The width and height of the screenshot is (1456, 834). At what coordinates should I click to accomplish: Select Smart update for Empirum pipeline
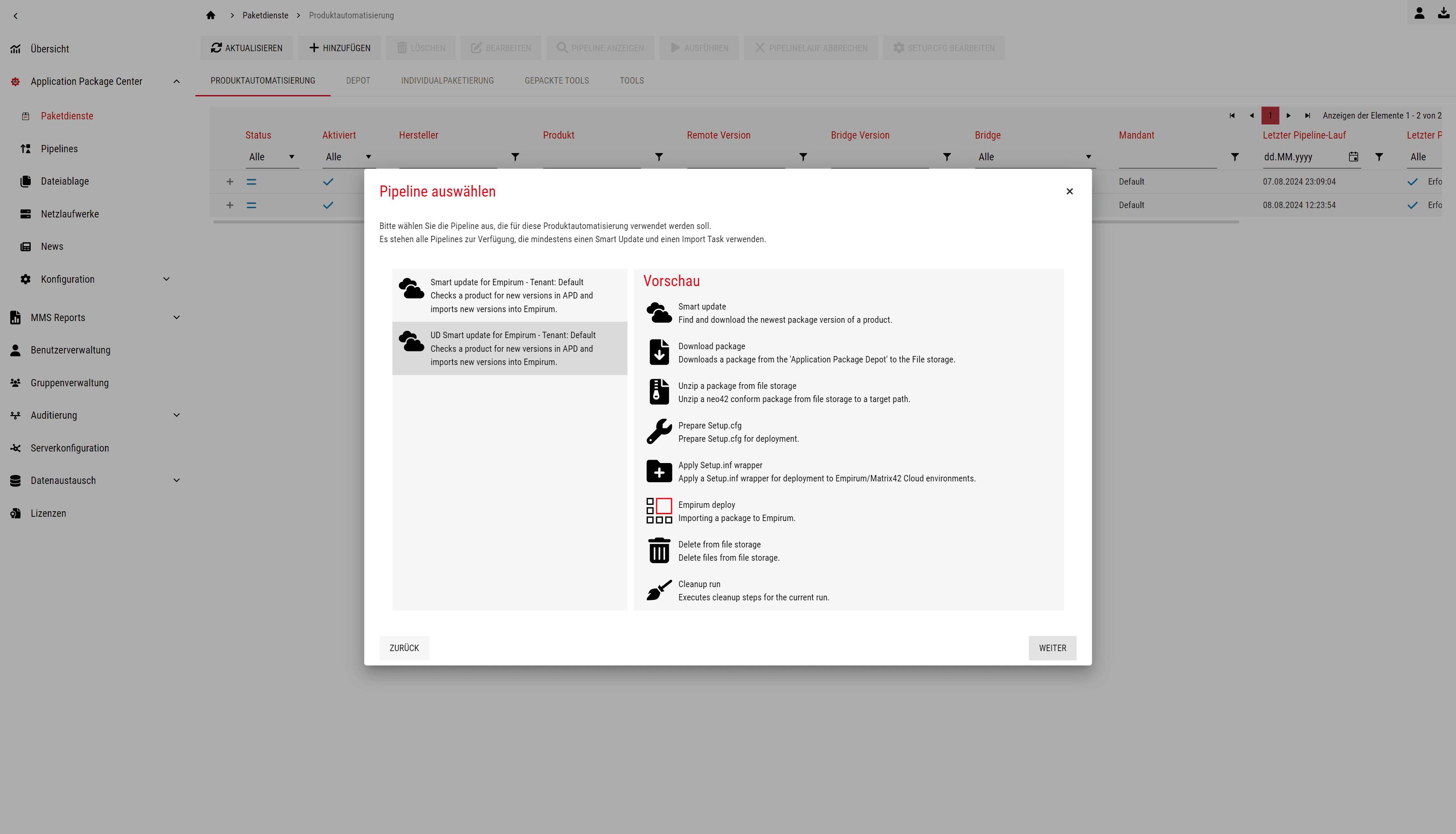509,295
